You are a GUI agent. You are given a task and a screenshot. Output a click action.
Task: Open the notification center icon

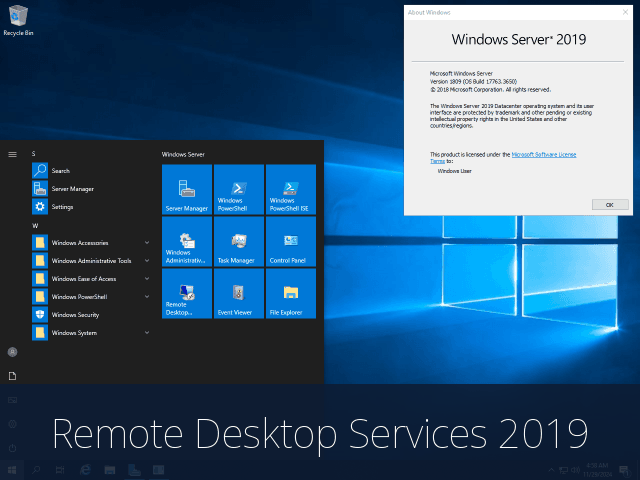coord(624,470)
